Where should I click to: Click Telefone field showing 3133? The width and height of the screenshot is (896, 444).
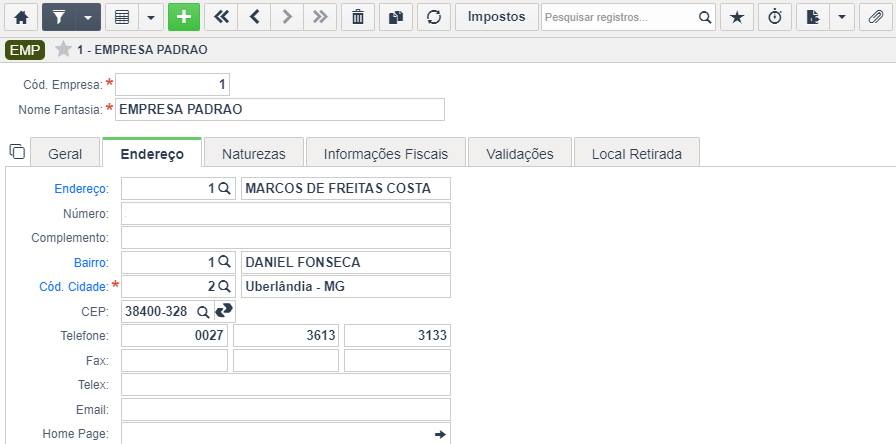click(397, 336)
